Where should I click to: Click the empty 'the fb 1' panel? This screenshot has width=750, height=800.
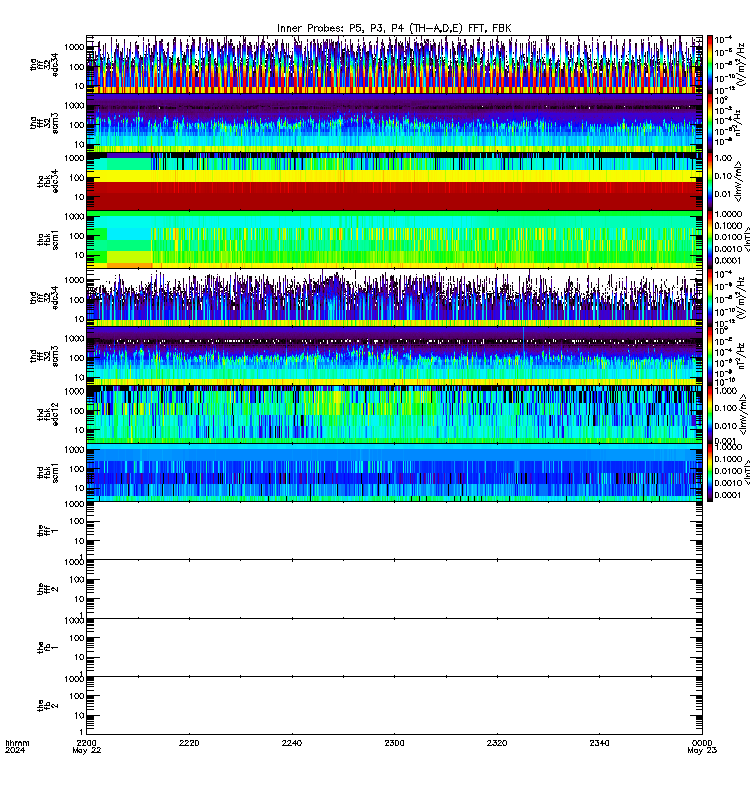(394, 647)
